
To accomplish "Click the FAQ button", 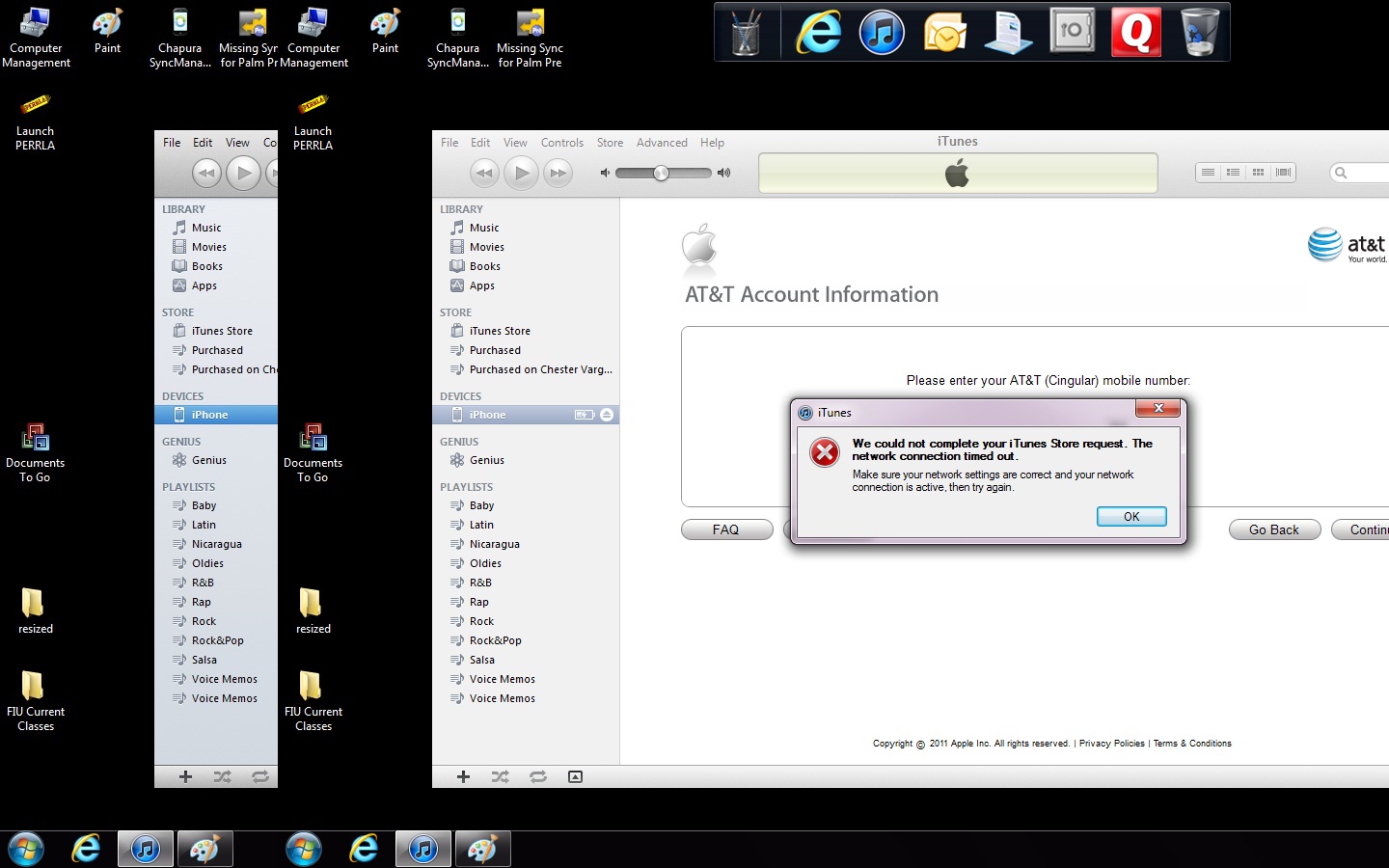I will point(726,529).
